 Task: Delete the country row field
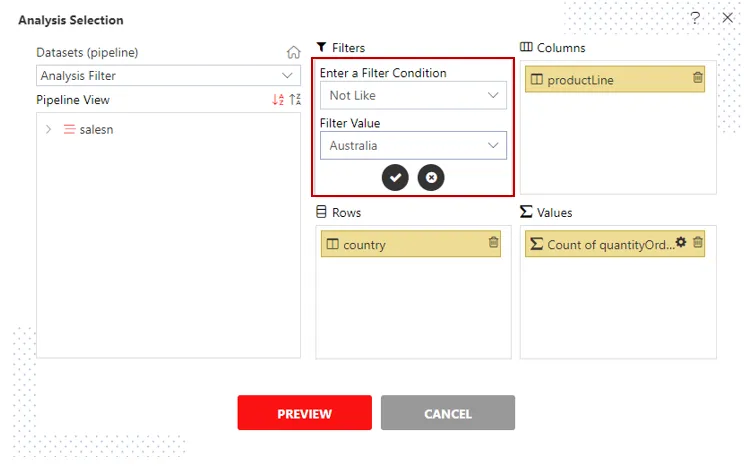pyautogui.click(x=493, y=242)
